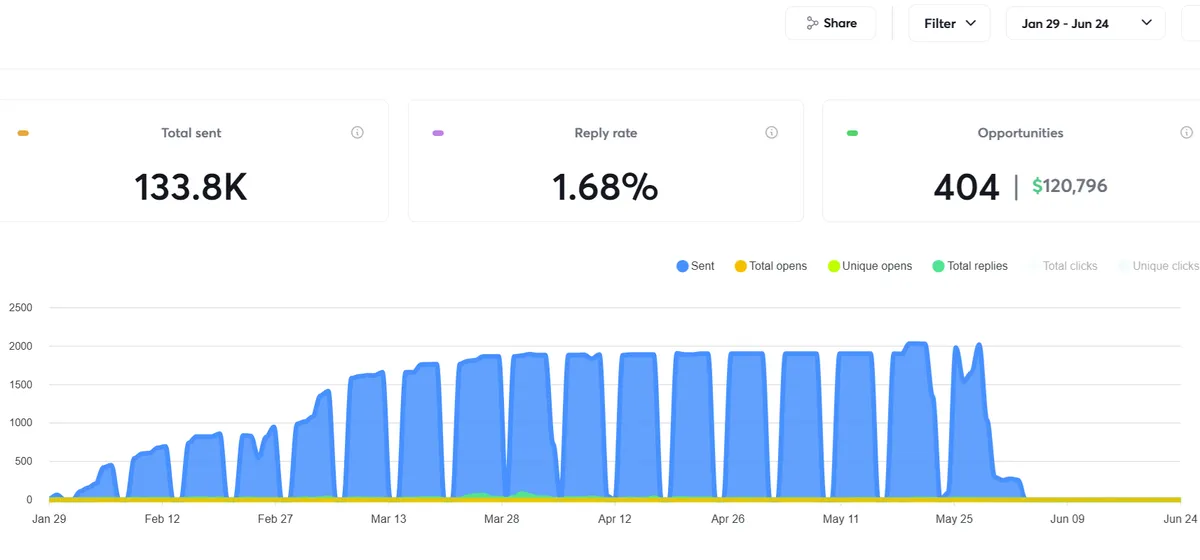Click the Apr 26 x-axis label
Screen dimensions: 1200x560
pos(727,519)
